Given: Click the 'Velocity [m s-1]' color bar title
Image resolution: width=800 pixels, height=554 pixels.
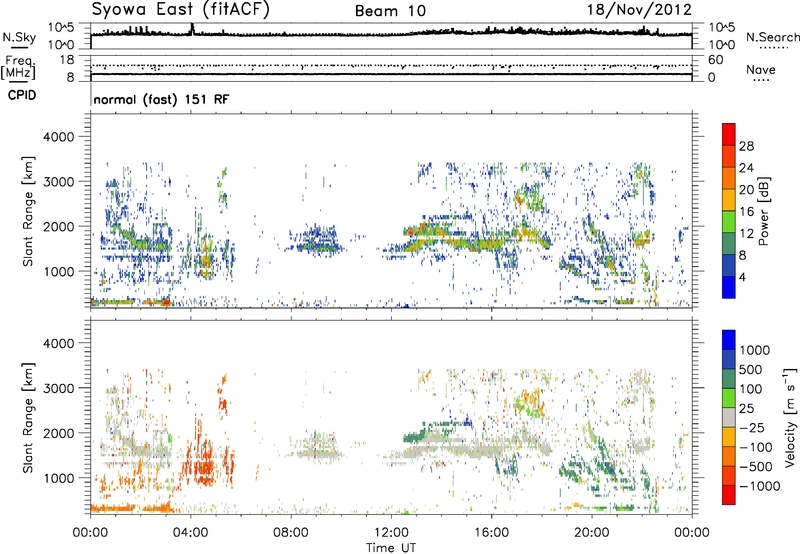Looking at the screenshot, I should point(790,417).
